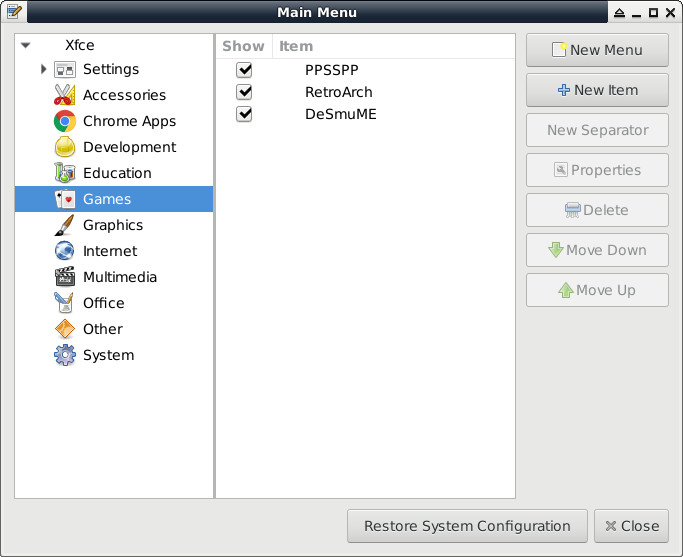Uncheck the PPSSPP show checkbox

pyautogui.click(x=244, y=70)
